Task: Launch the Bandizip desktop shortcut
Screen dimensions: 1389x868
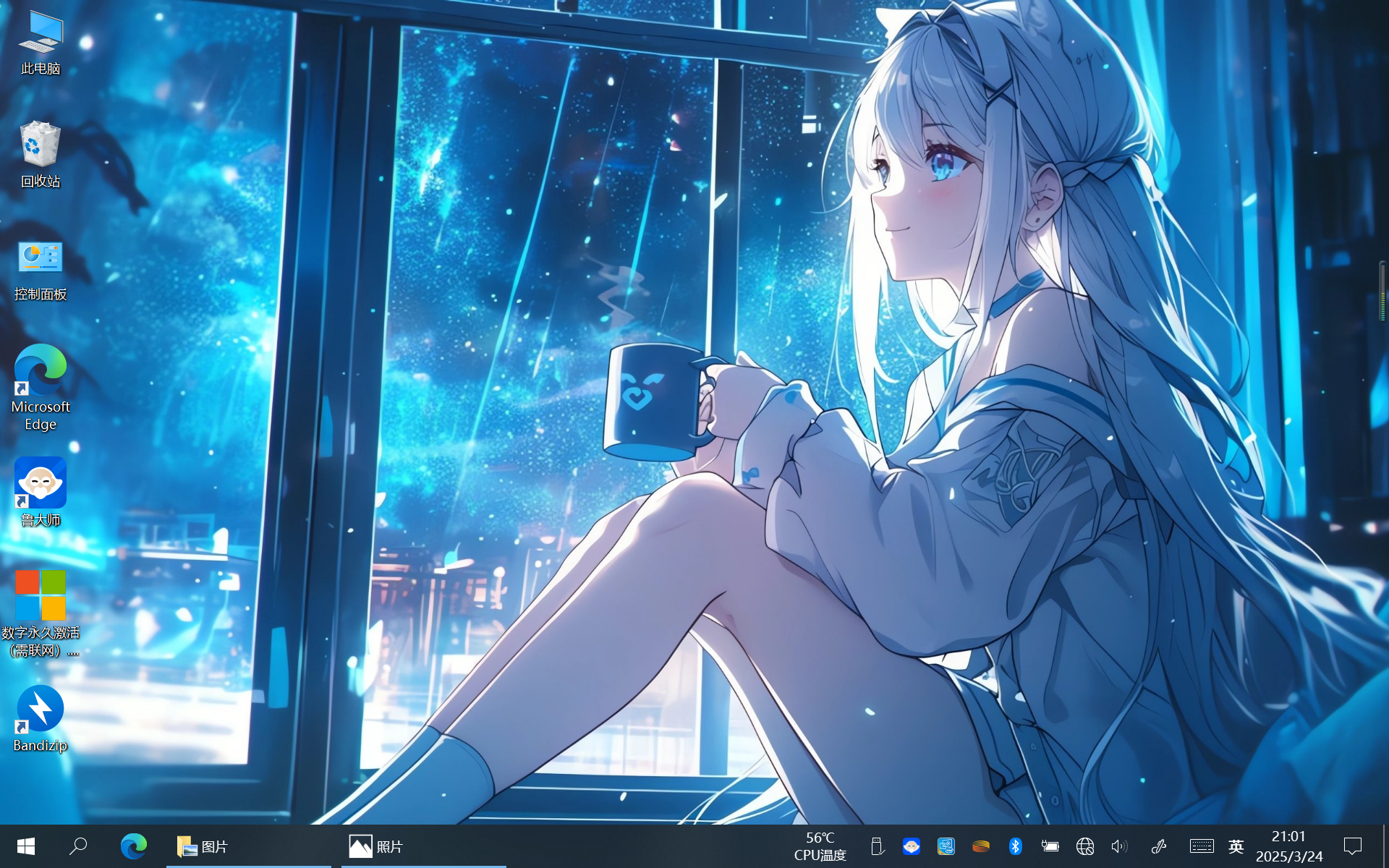Action: click(x=41, y=718)
